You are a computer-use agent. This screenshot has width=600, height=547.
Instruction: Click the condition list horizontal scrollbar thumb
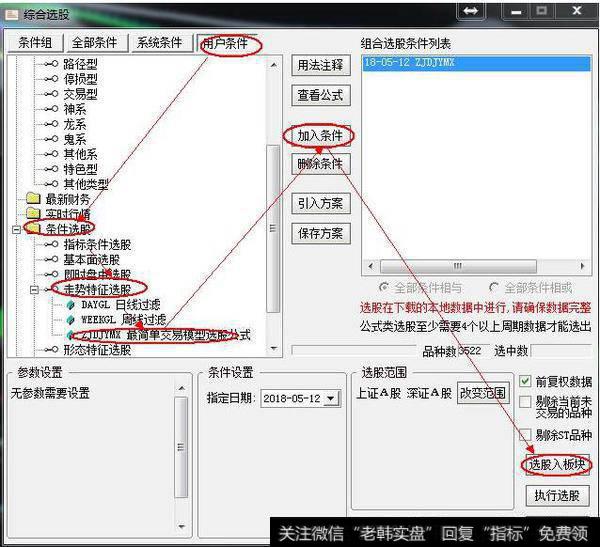pos(458,266)
